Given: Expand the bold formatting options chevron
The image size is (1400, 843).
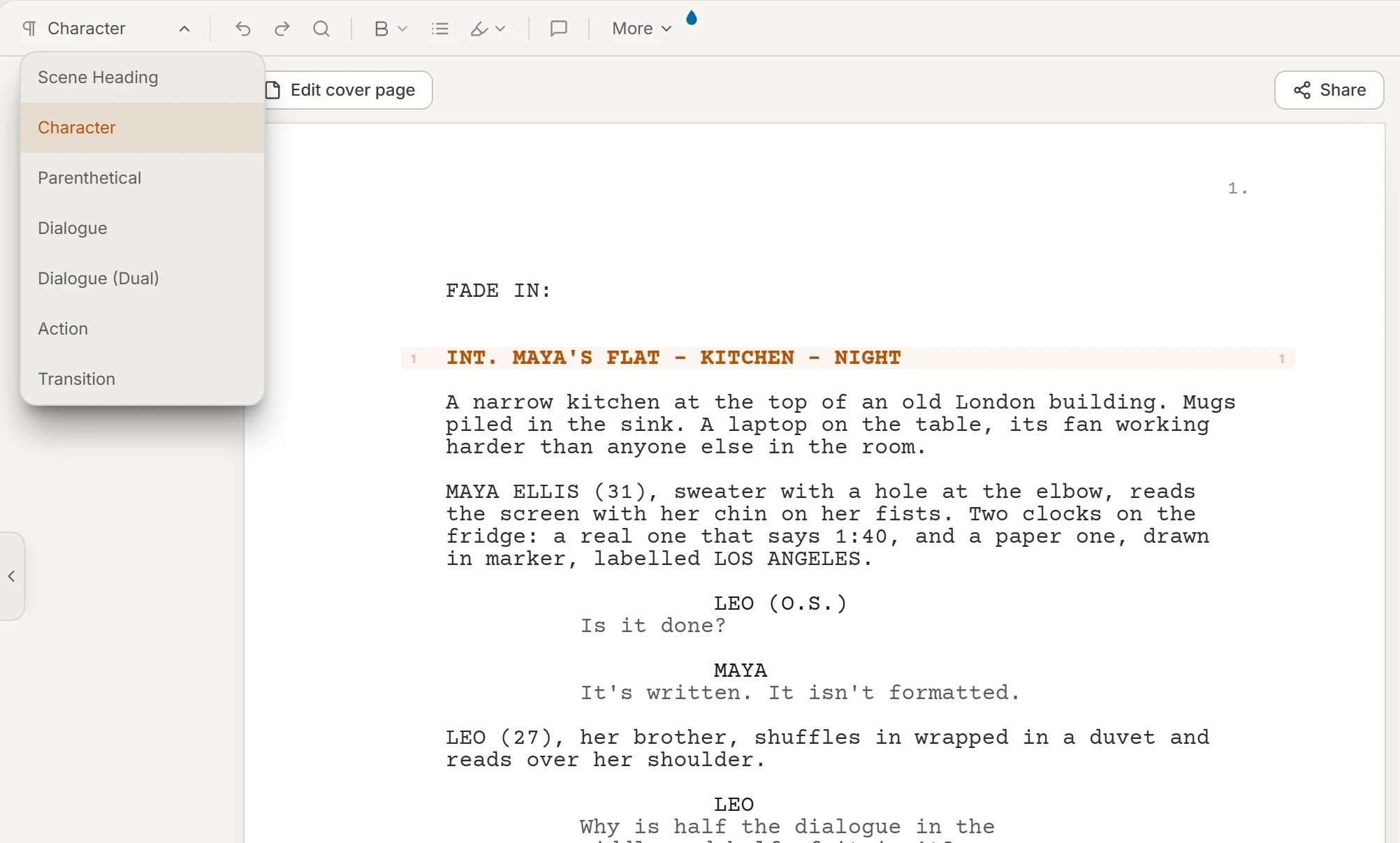Looking at the screenshot, I should [402, 29].
